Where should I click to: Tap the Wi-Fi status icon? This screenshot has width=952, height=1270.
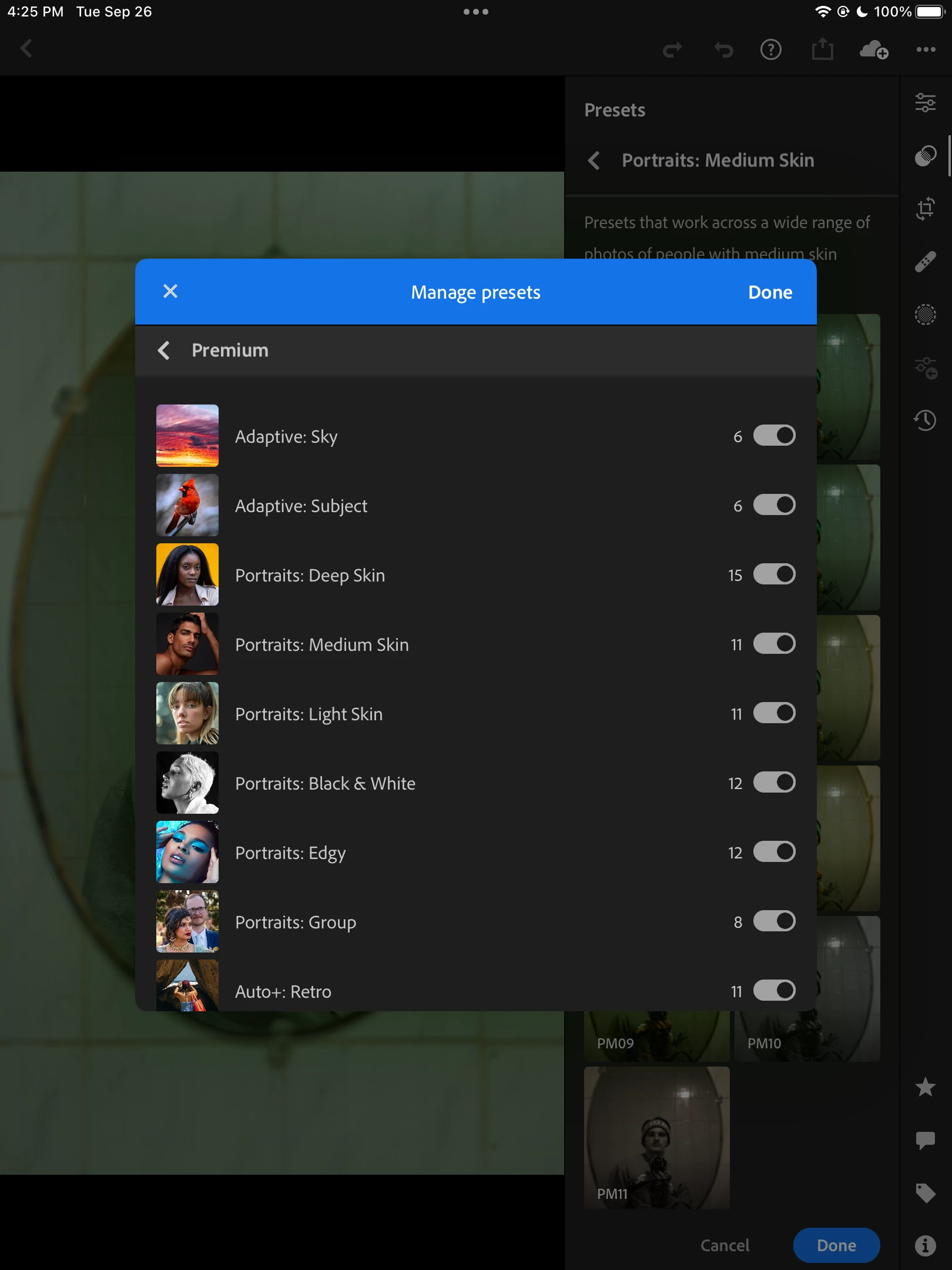(x=823, y=12)
